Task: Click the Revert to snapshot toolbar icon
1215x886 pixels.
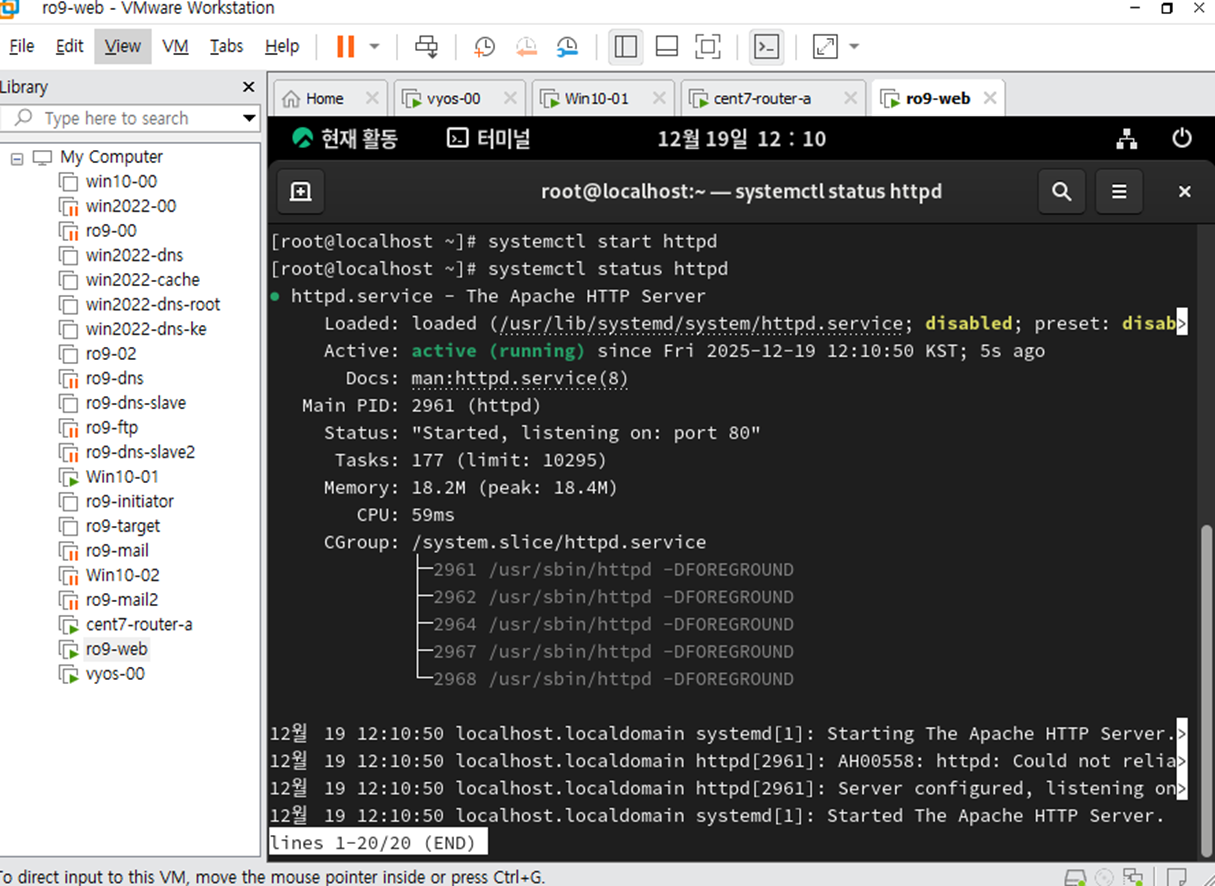Action: 526,46
